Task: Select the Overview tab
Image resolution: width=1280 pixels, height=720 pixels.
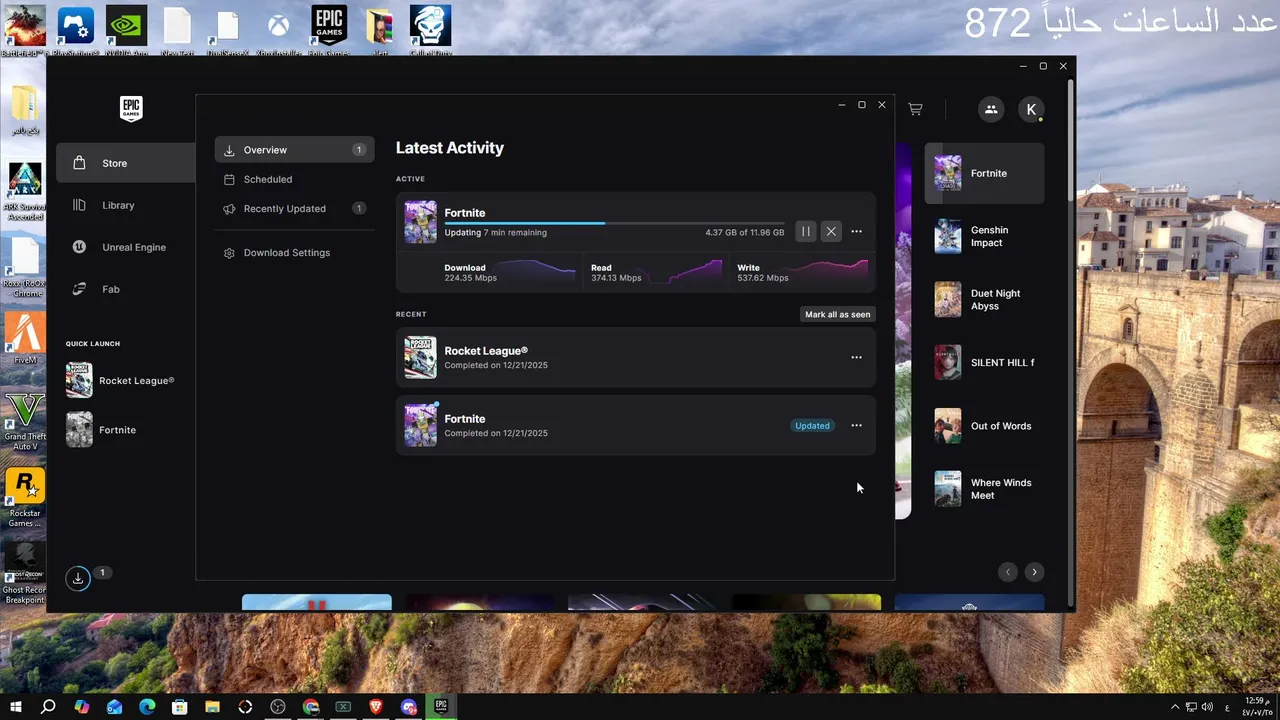Action: [x=294, y=150]
